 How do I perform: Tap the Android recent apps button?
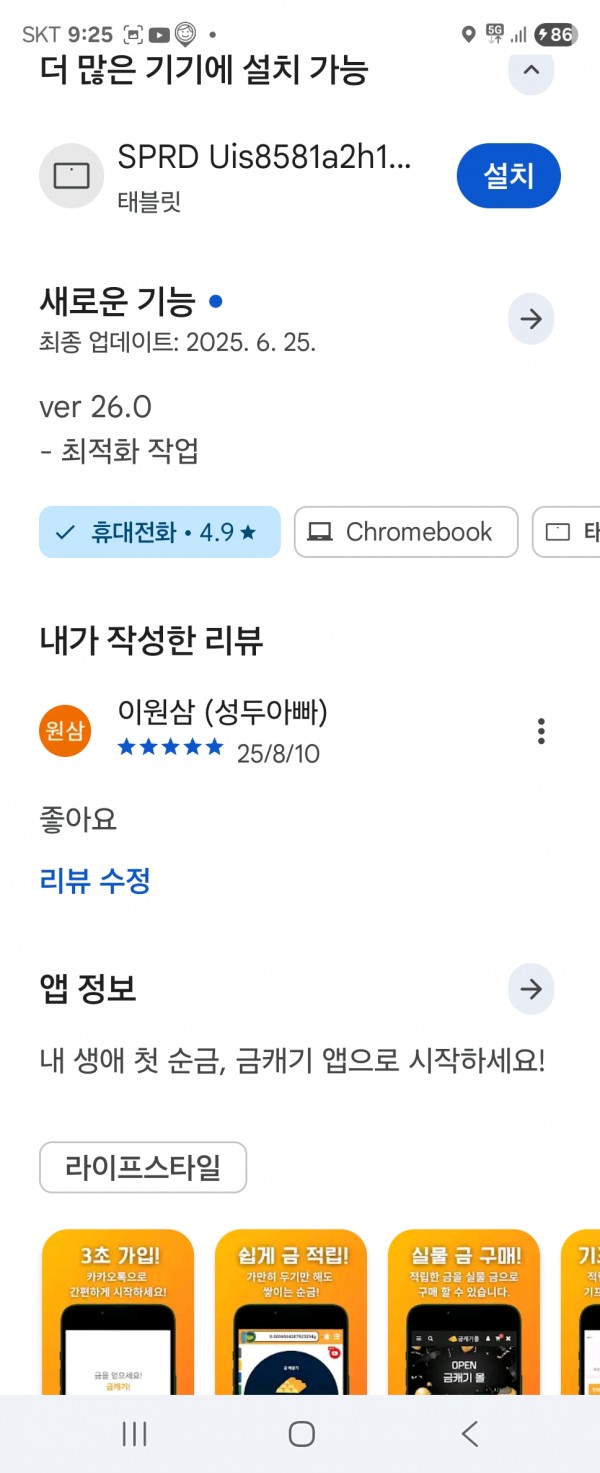coord(134,1434)
